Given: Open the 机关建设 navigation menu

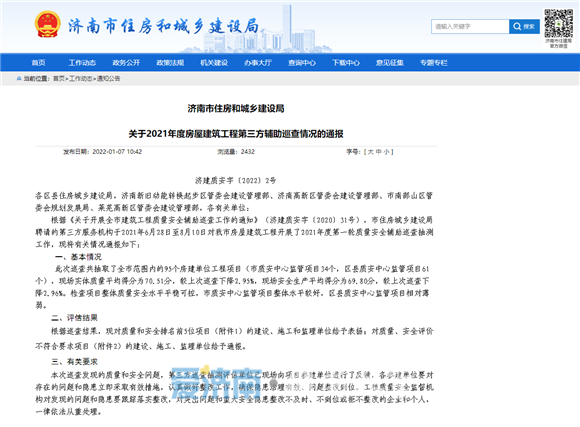Looking at the screenshot, I should 214,63.
